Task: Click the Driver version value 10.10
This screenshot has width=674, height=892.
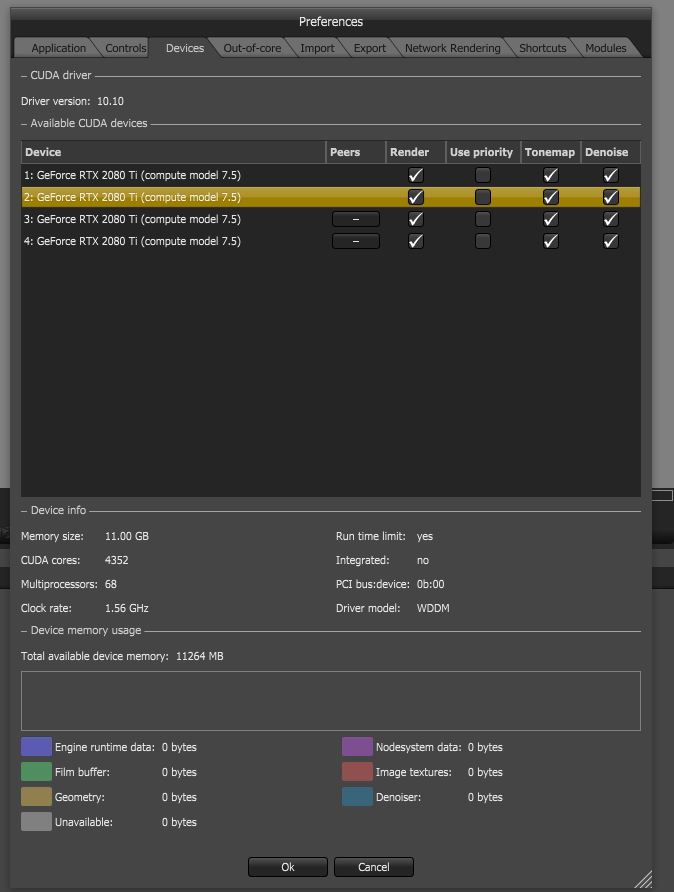Action: pyautogui.click(x=110, y=101)
